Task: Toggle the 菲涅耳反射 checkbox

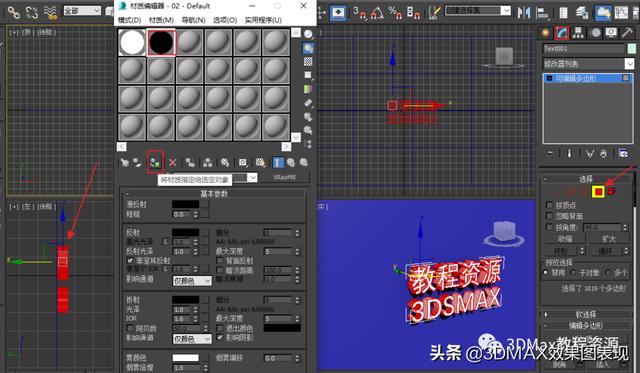Action: click(x=130, y=260)
